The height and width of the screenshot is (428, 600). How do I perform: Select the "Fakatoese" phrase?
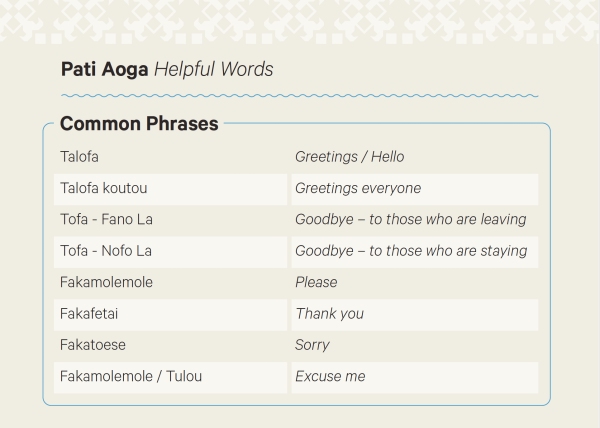94,345
